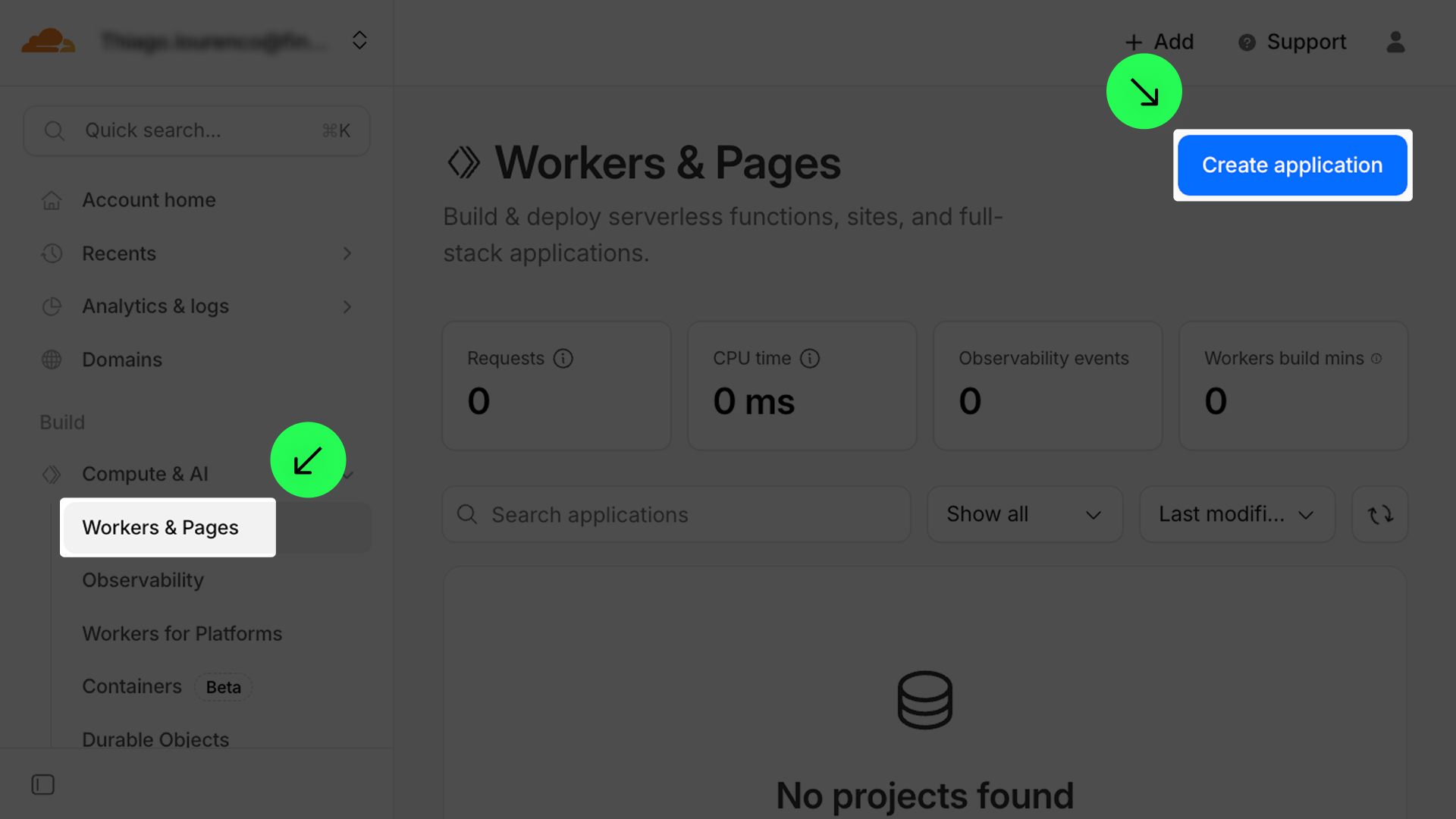
Task: Select Workers & Pages in sidebar
Action: [x=161, y=528]
